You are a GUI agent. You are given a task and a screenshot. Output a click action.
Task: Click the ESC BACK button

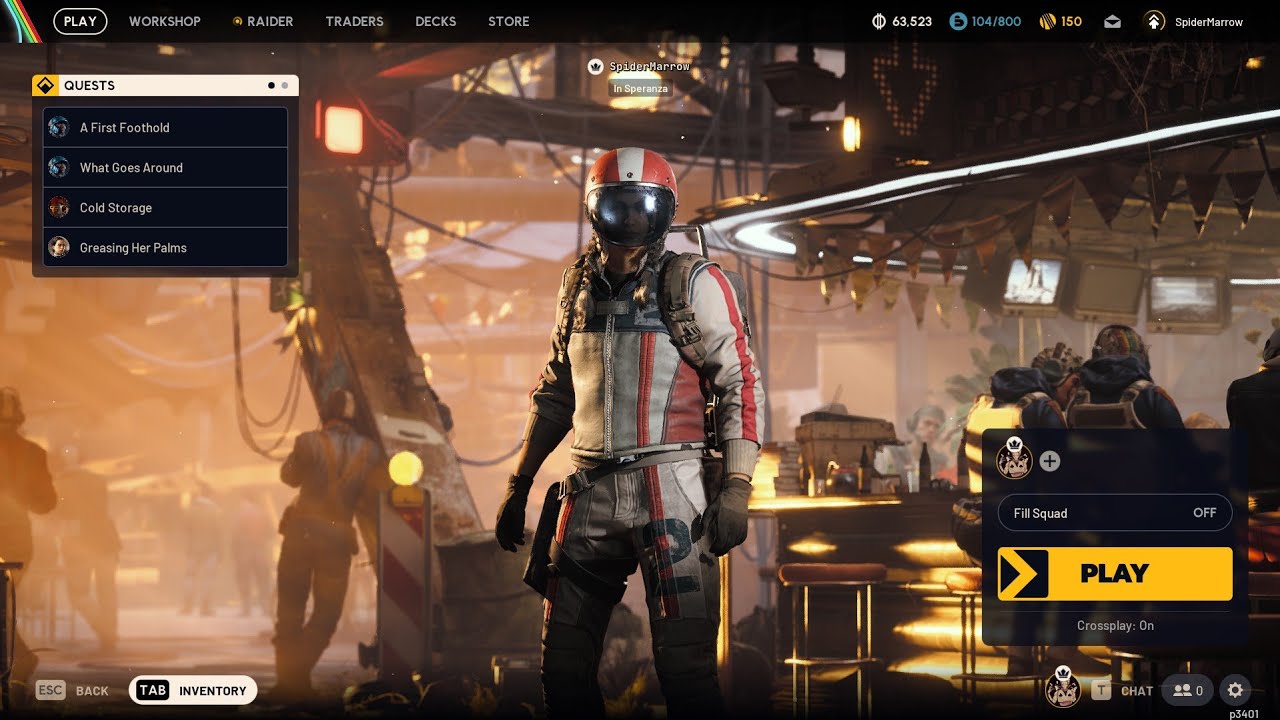(72, 690)
